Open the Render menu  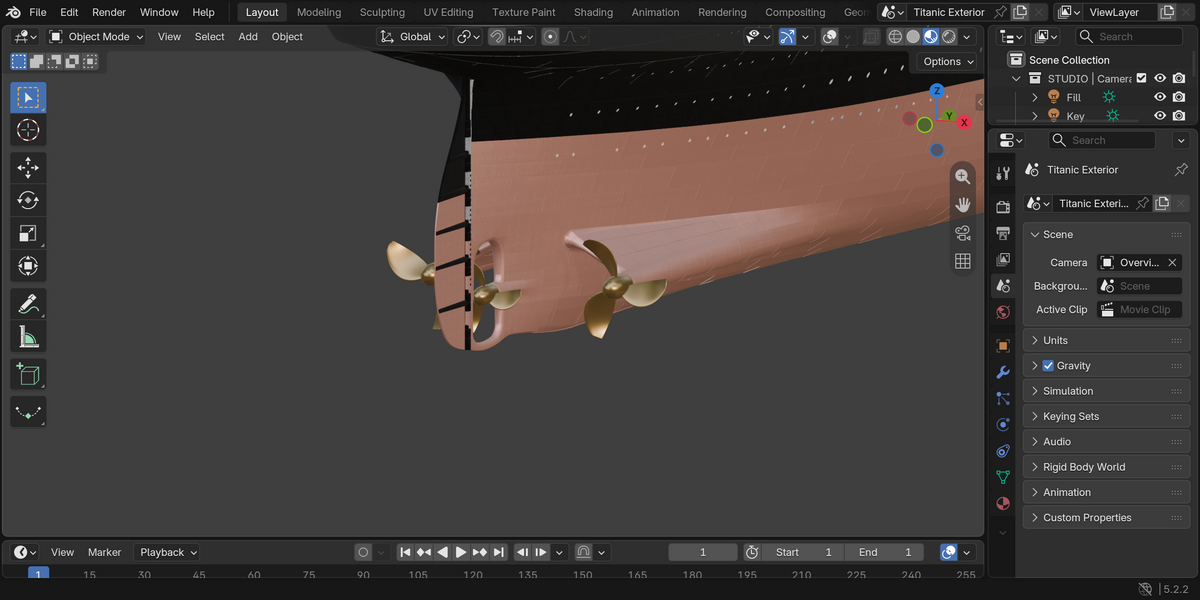point(109,12)
